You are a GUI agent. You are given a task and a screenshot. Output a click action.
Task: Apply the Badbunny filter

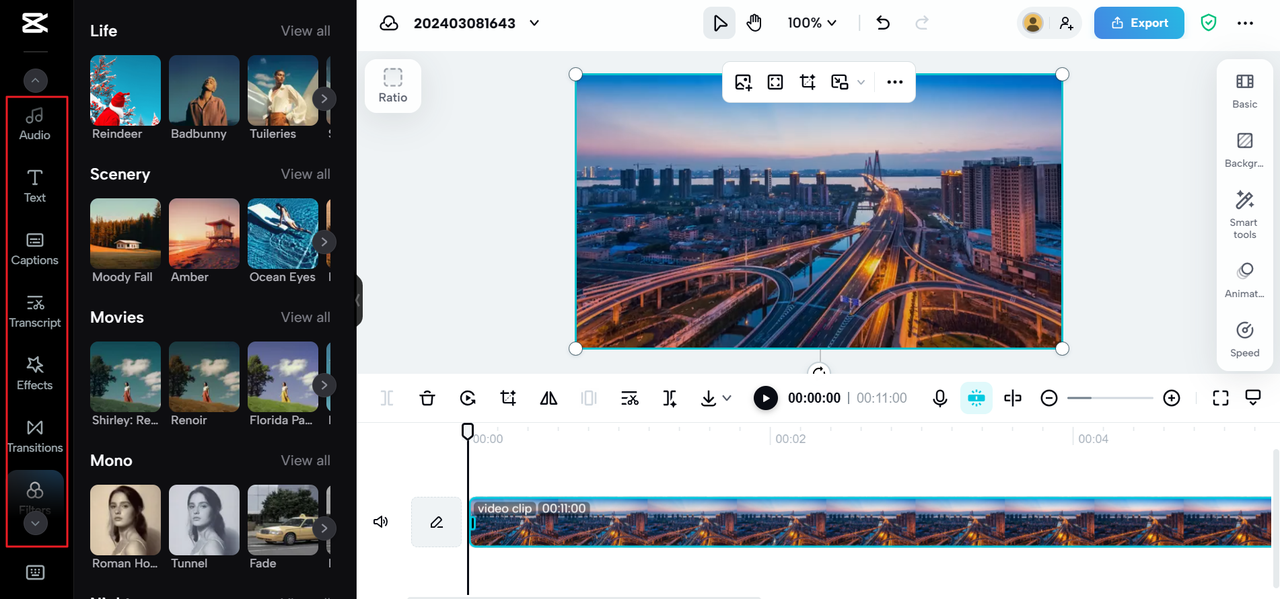pyautogui.click(x=204, y=98)
